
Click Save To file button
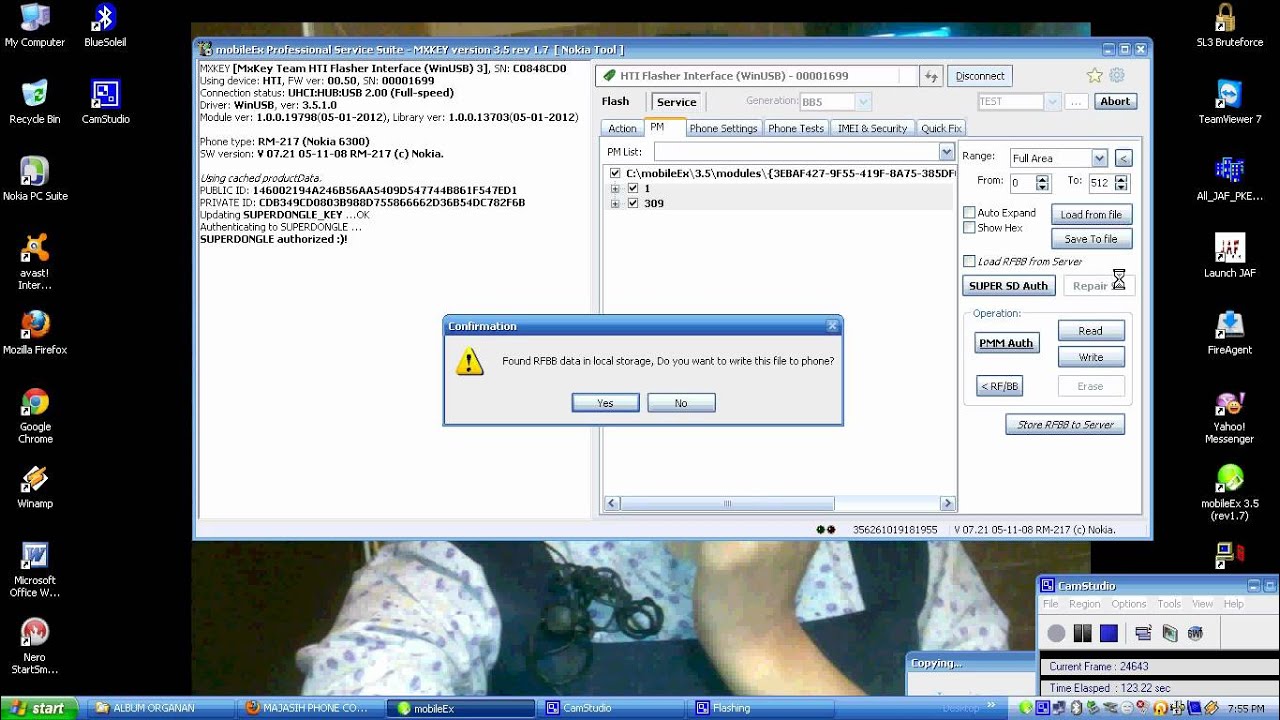click(1091, 239)
